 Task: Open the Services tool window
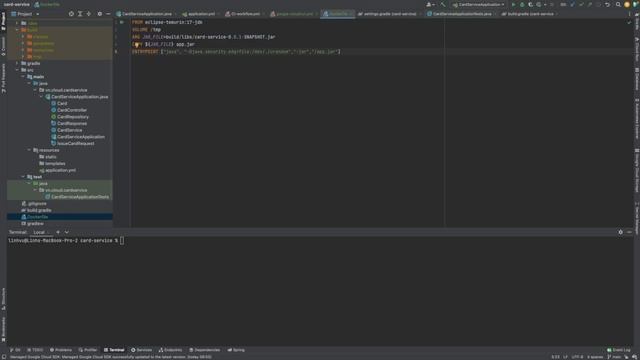141,350
